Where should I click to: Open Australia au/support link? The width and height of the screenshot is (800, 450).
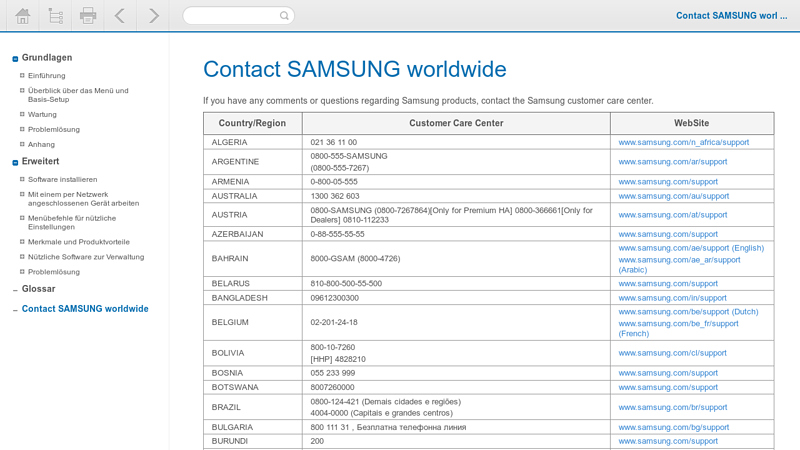click(x=673, y=196)
